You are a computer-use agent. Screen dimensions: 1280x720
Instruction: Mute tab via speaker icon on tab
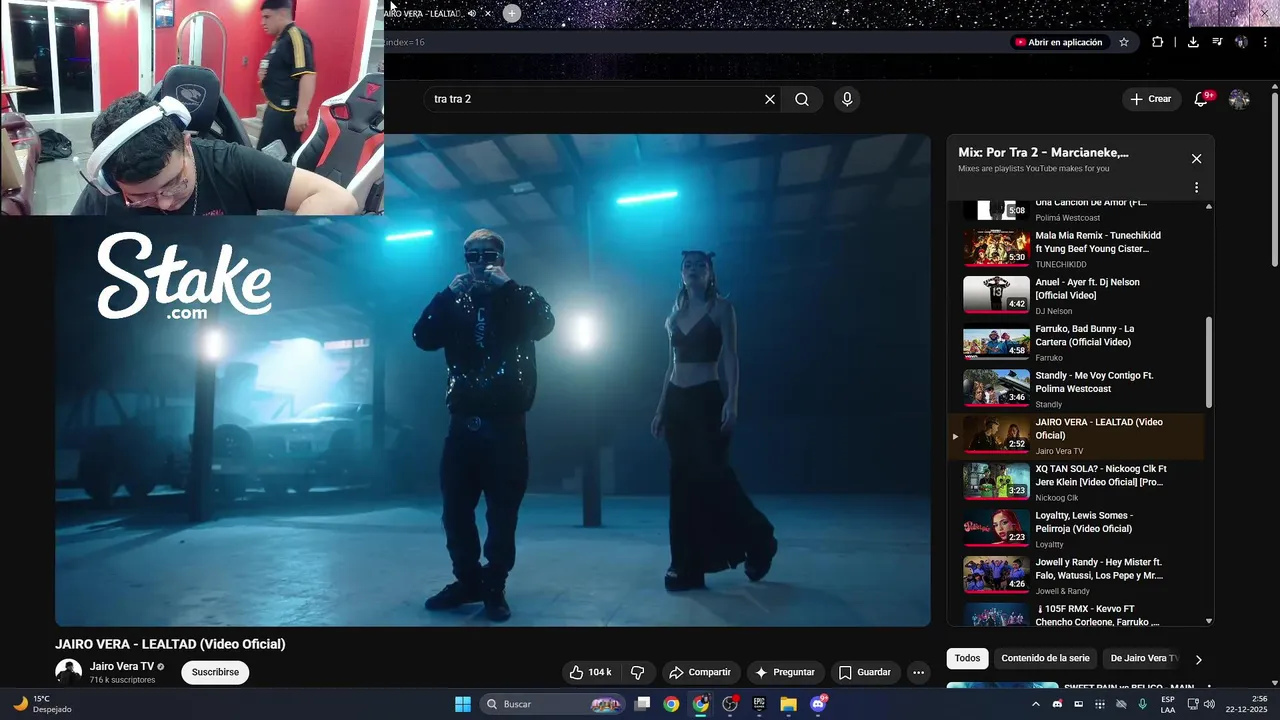coord(472,13)
